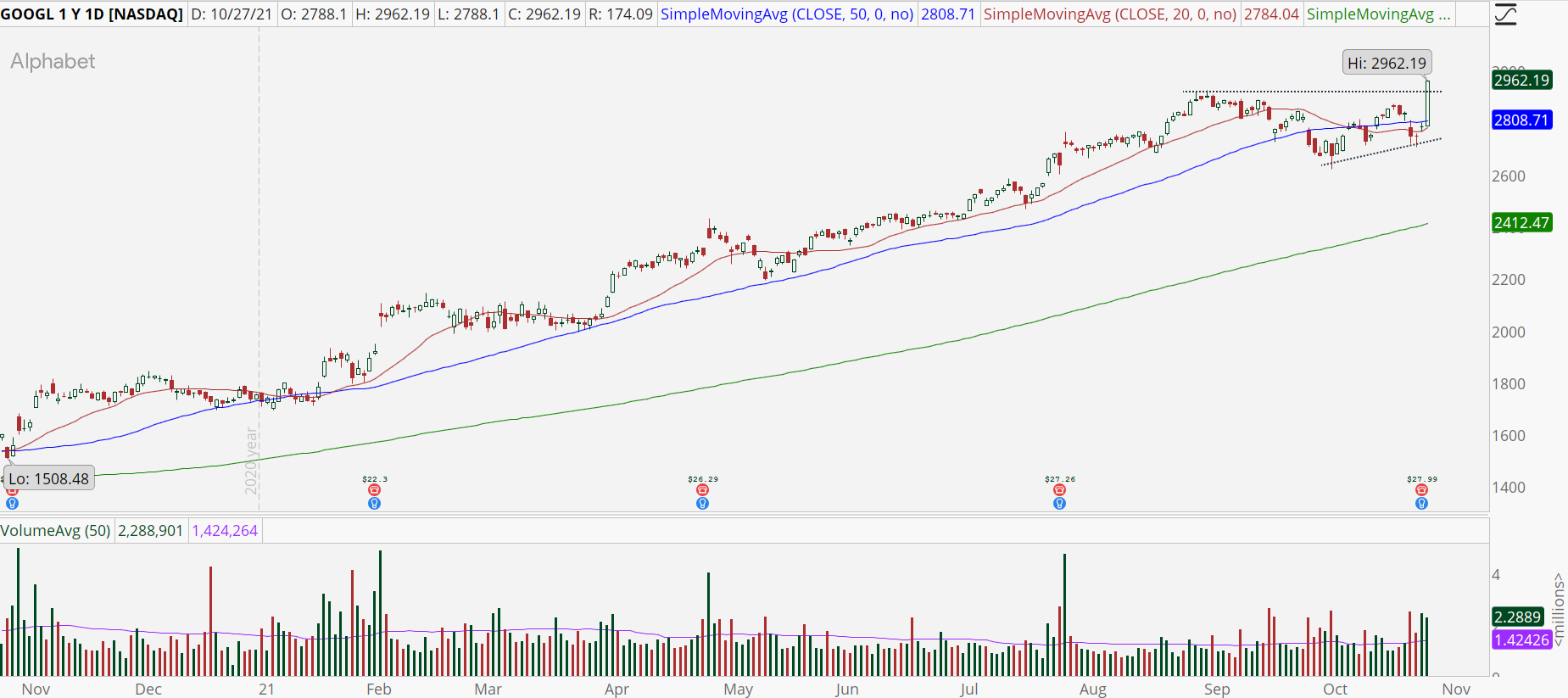Click the 1400 price axis label

(x=1509, y=487)
